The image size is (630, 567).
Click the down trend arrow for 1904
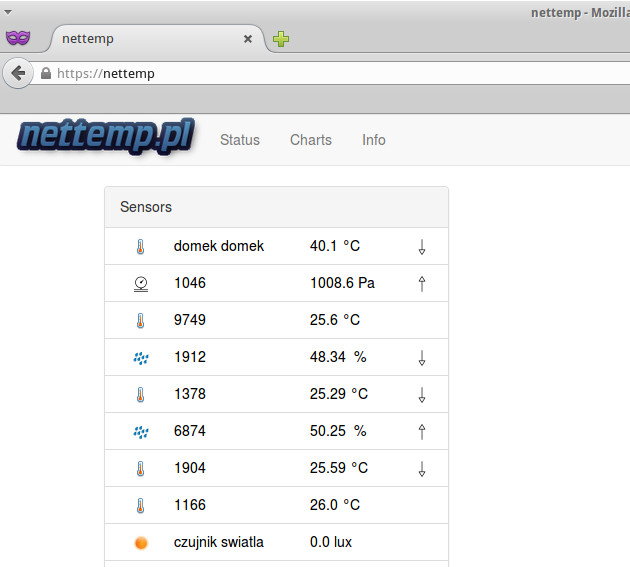(422, 469)
